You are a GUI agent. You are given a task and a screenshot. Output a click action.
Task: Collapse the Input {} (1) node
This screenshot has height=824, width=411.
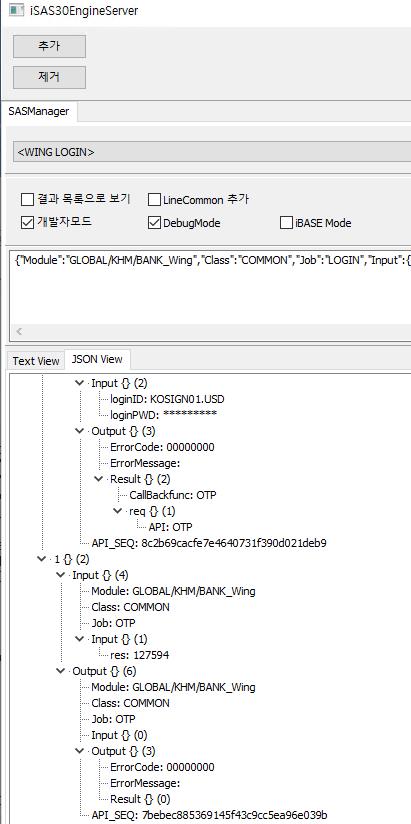point(79,639)
